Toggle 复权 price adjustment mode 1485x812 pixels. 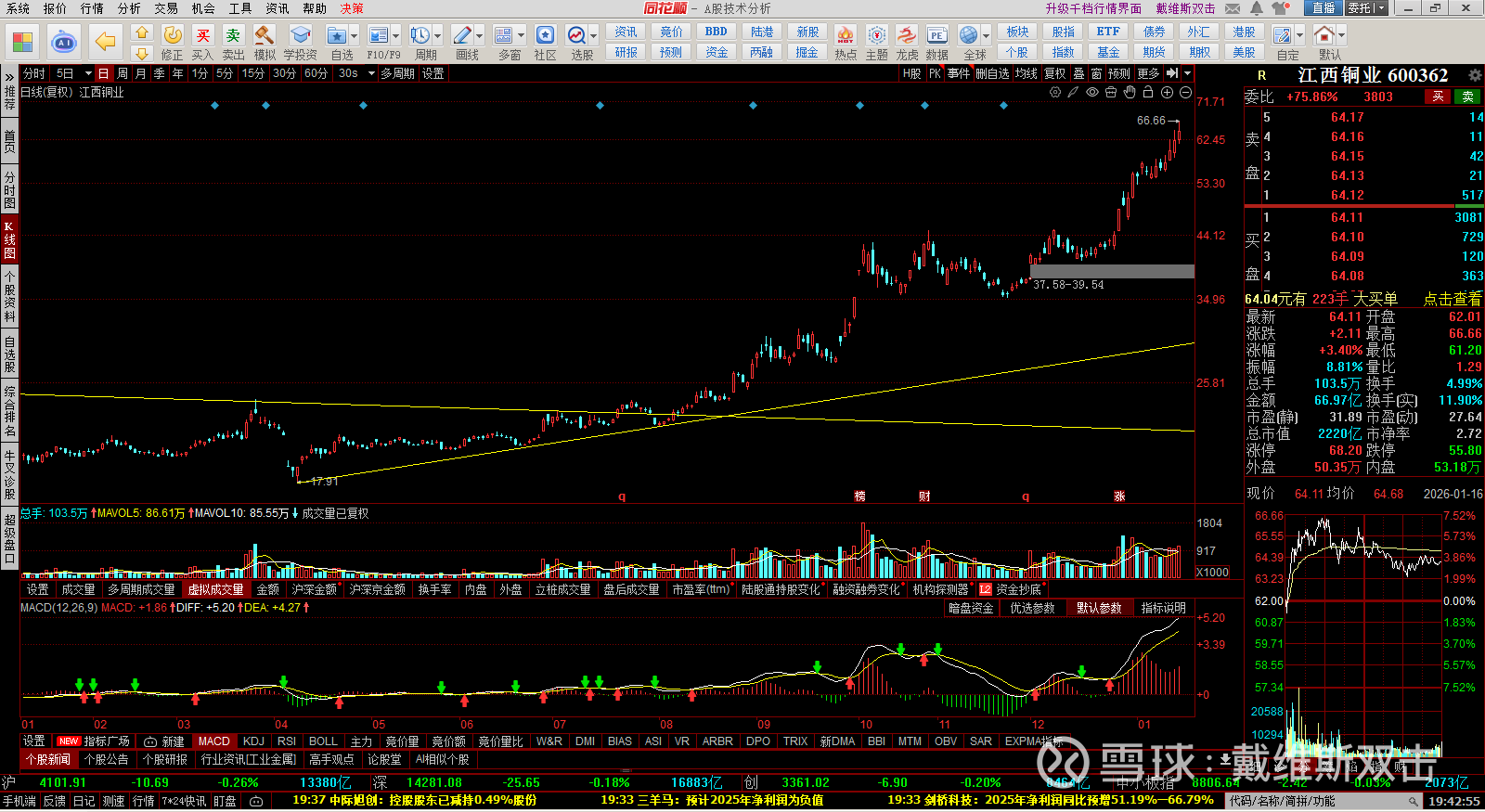tap(1055, 73)
